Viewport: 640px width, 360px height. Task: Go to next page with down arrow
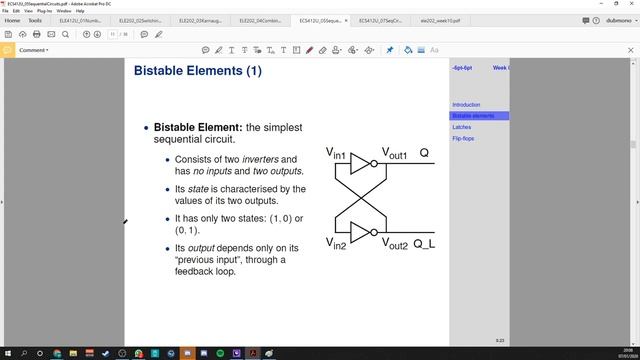(x=97, y=35)
